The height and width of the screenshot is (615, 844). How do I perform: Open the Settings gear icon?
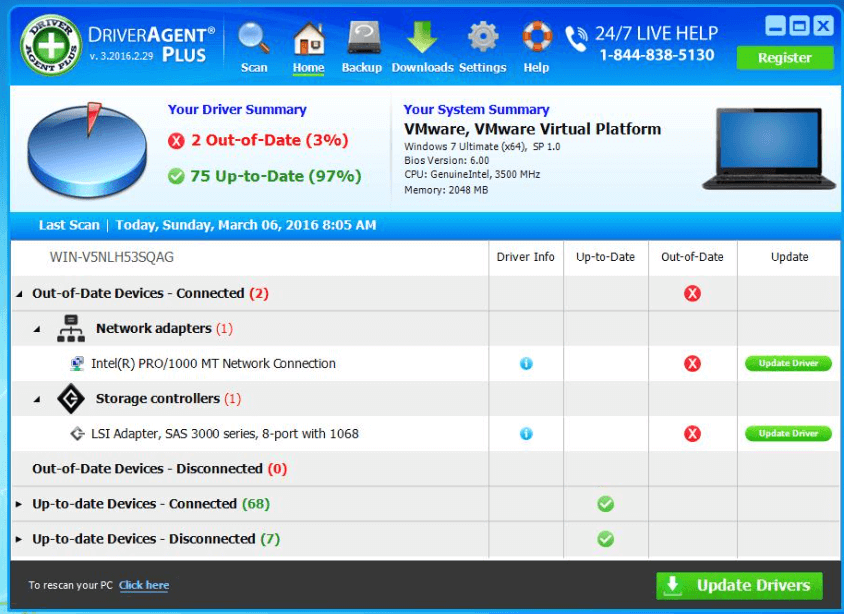[483, 37]
